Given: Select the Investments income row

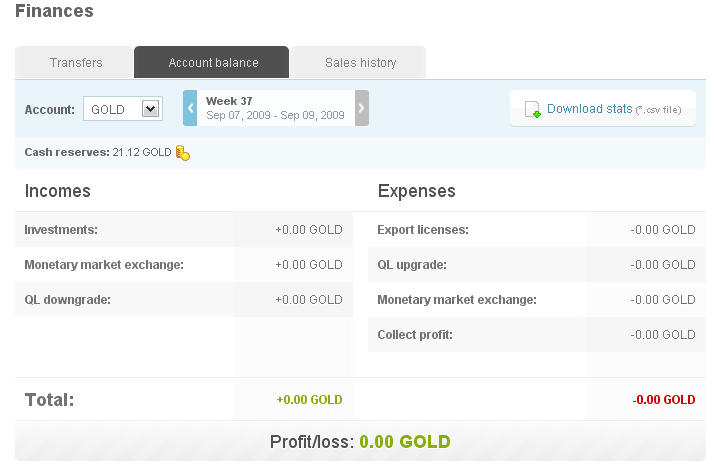Looking at the screenshot, I should click(184, 230).
